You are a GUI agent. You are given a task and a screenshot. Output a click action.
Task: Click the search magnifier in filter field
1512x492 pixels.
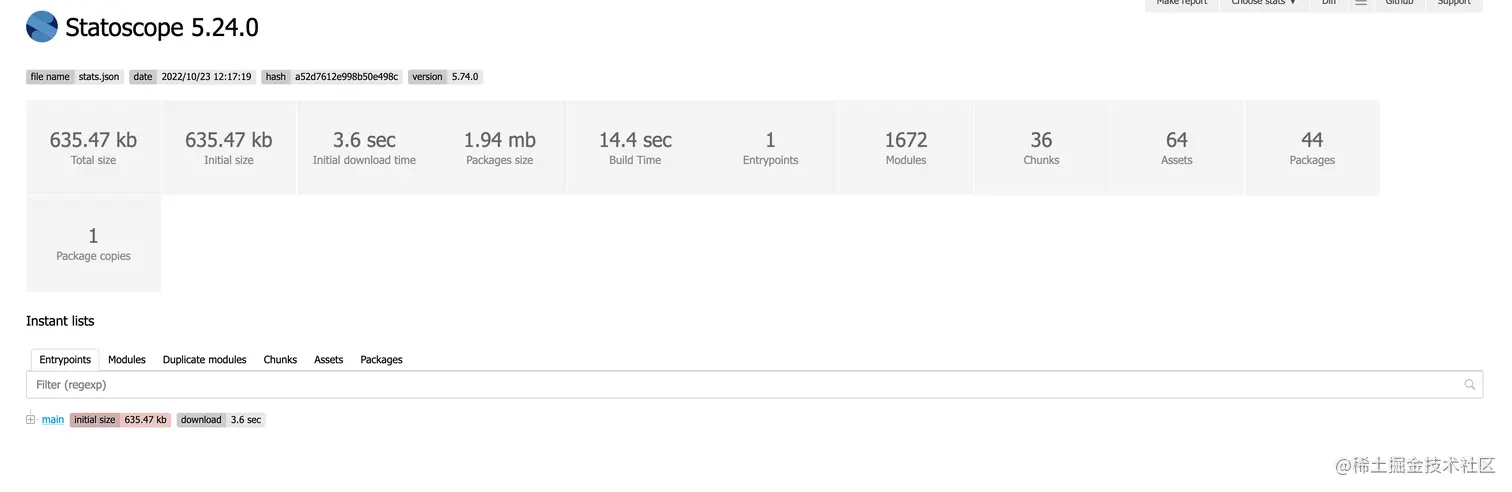point(1469,384)
